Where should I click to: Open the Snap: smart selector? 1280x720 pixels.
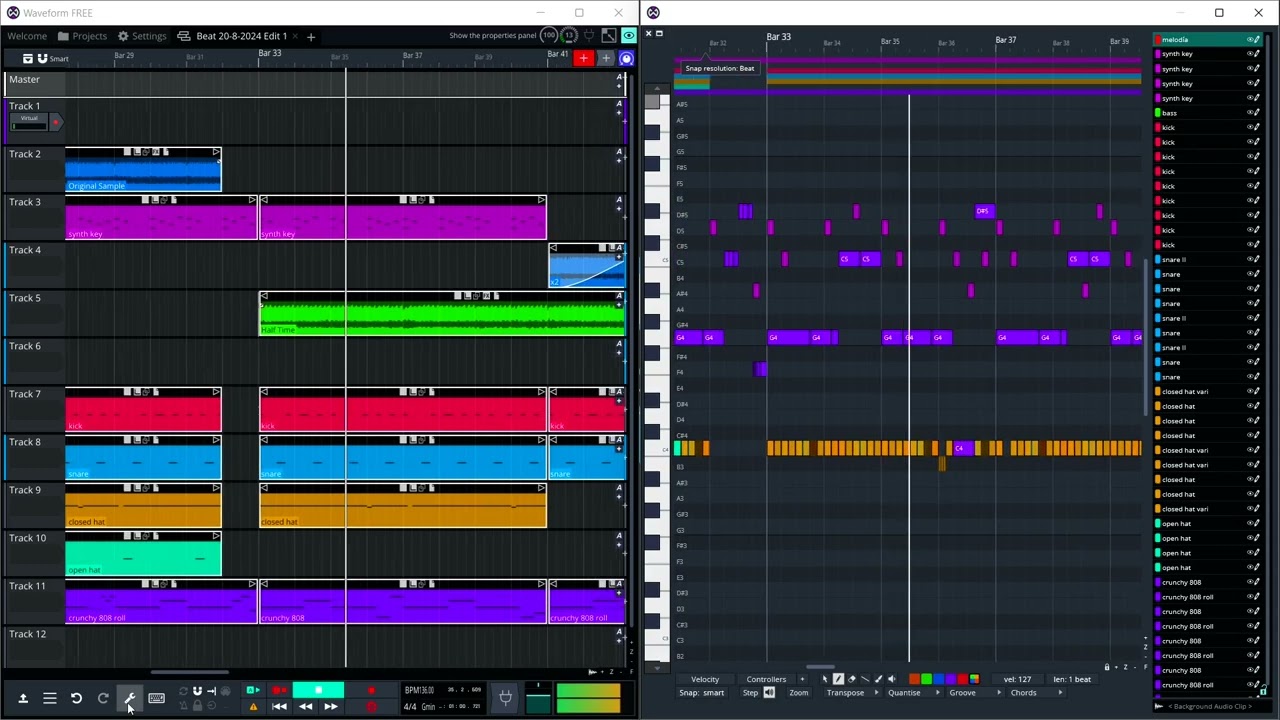tap(702, 693)
